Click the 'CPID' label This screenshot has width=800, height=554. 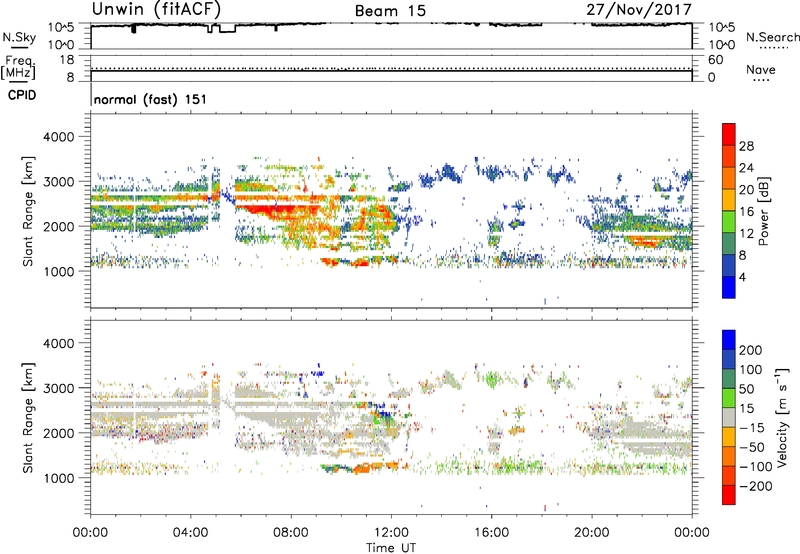pyautogui.click(x=22, y=95)
